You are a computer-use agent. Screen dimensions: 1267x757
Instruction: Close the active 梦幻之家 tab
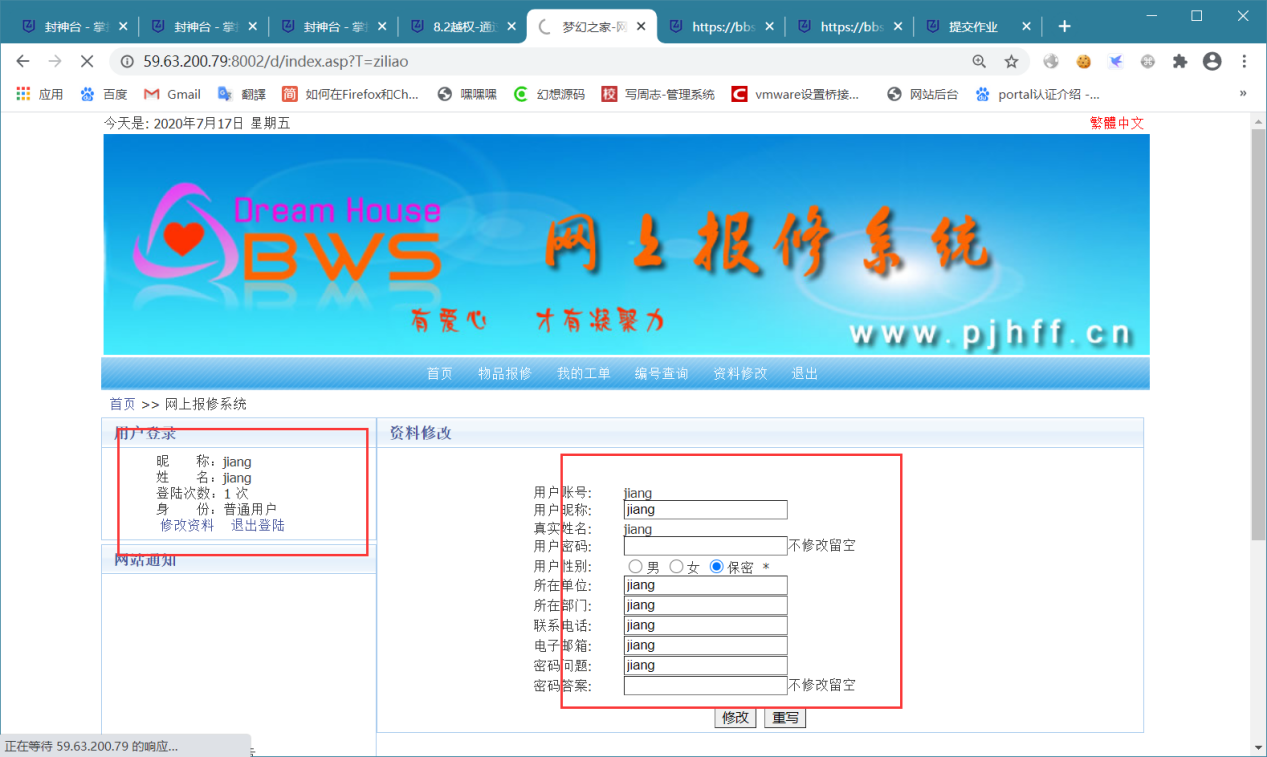point(640,27)
